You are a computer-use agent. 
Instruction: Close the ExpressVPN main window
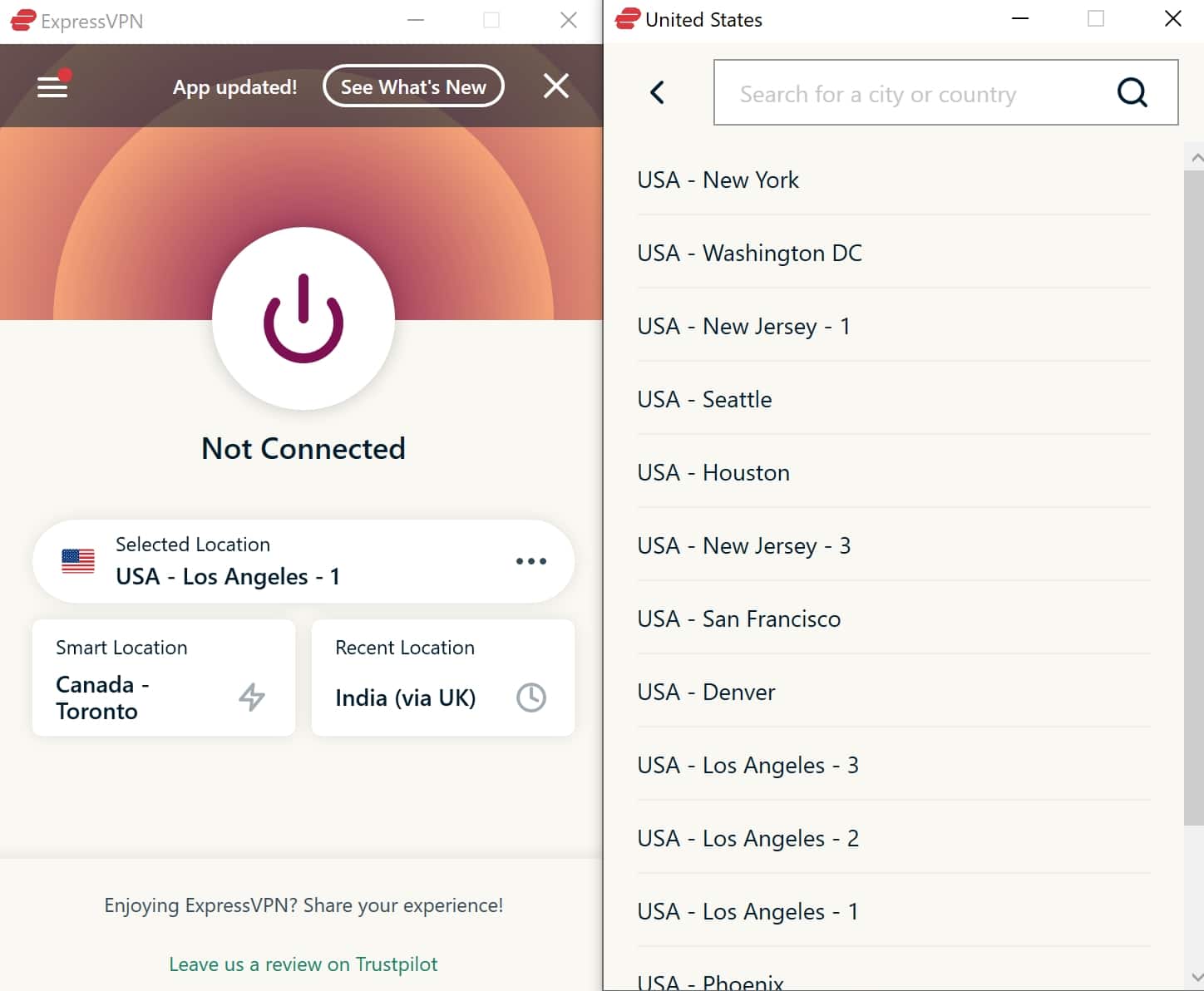569,20
